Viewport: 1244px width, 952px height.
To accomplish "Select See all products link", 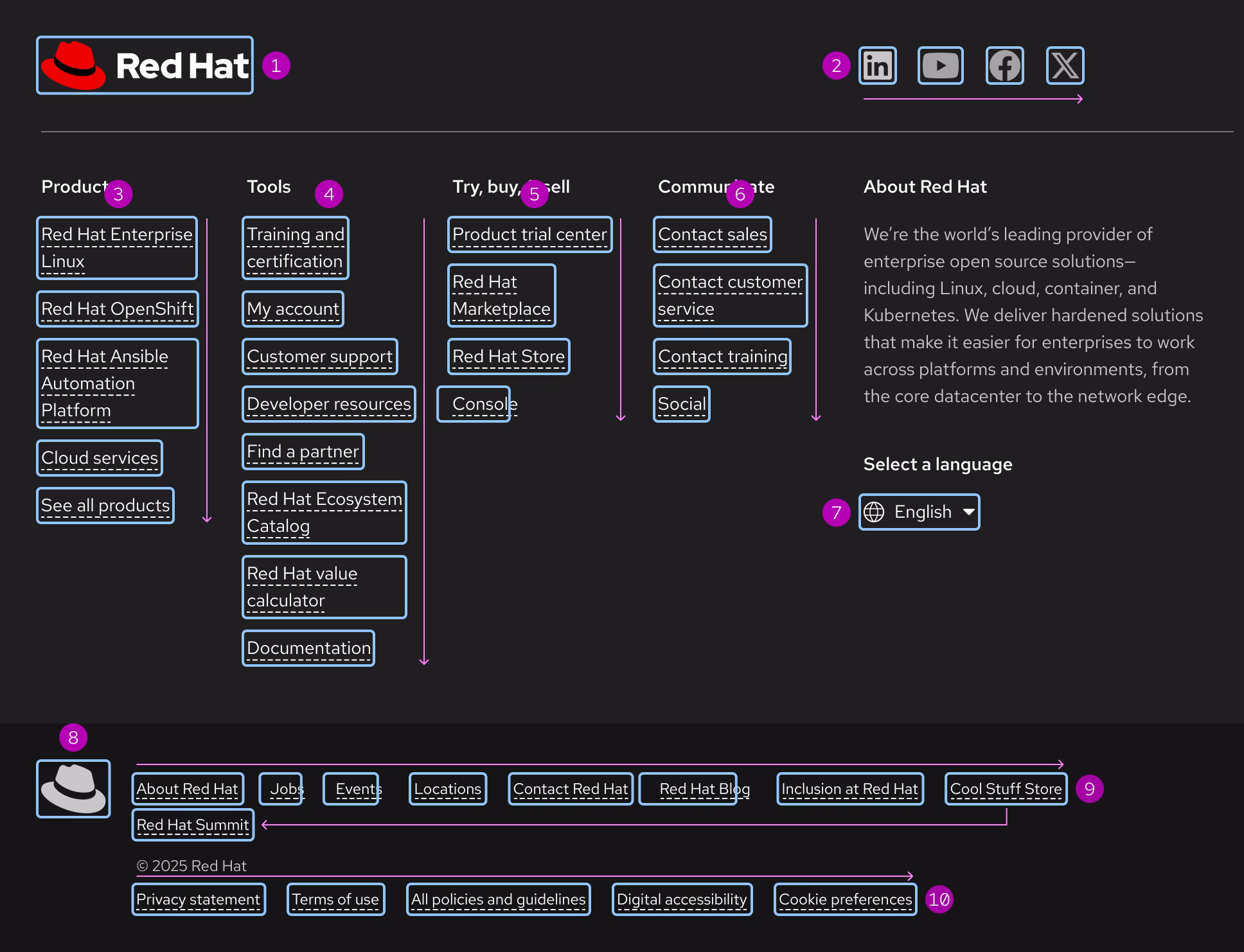I will [105, 506].
